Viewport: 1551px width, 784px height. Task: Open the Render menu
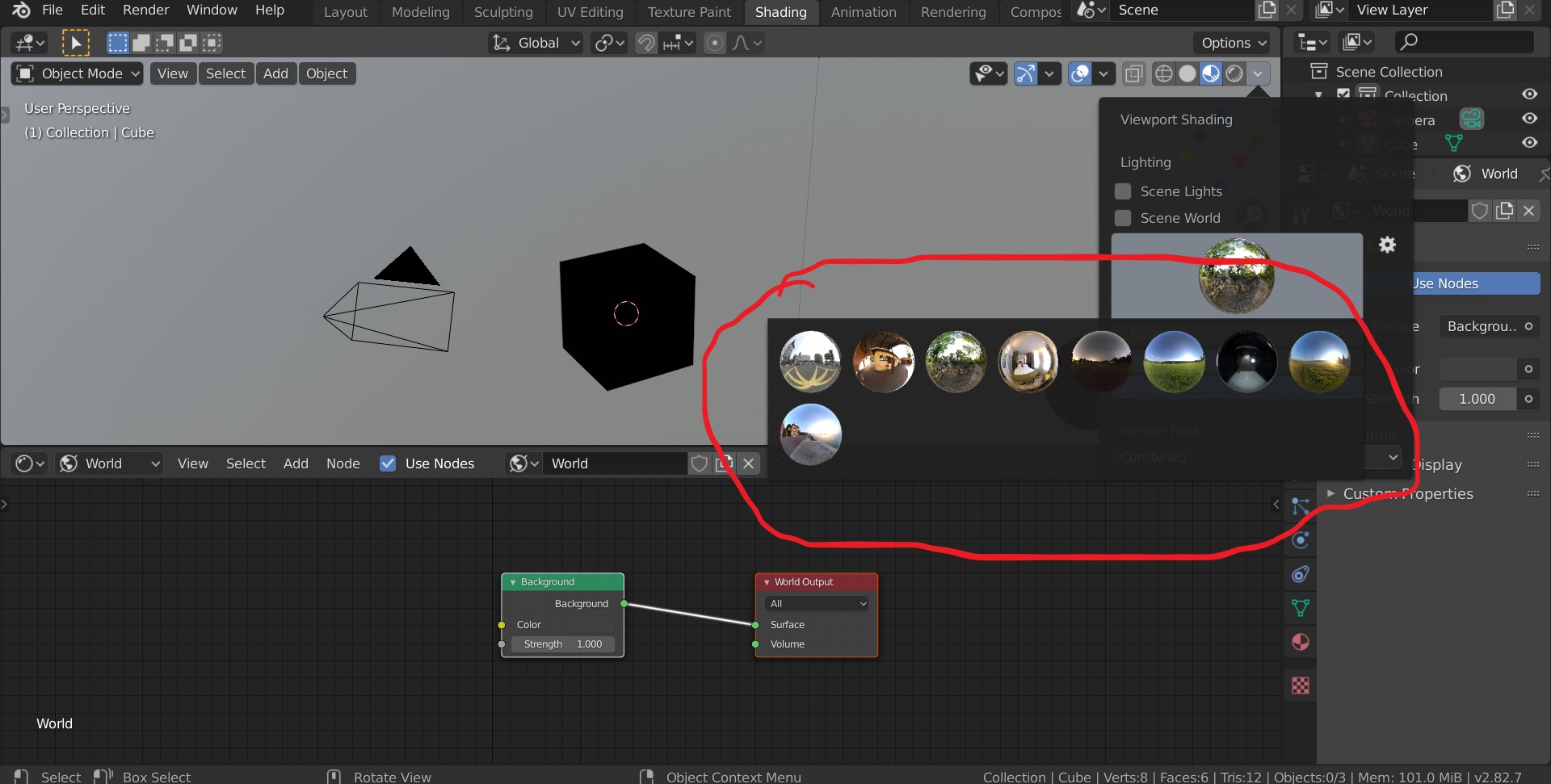pyautogui.click(x=146, y=10)
